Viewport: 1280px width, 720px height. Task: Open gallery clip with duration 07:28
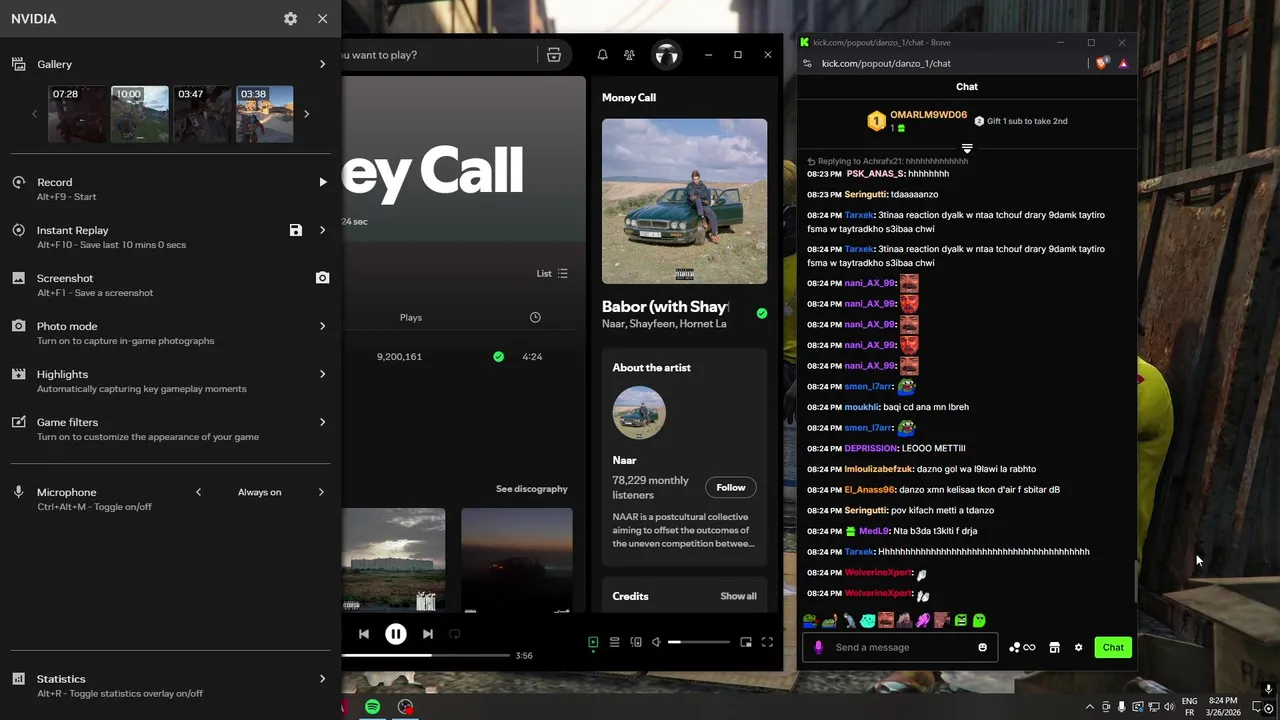[77, 114]
